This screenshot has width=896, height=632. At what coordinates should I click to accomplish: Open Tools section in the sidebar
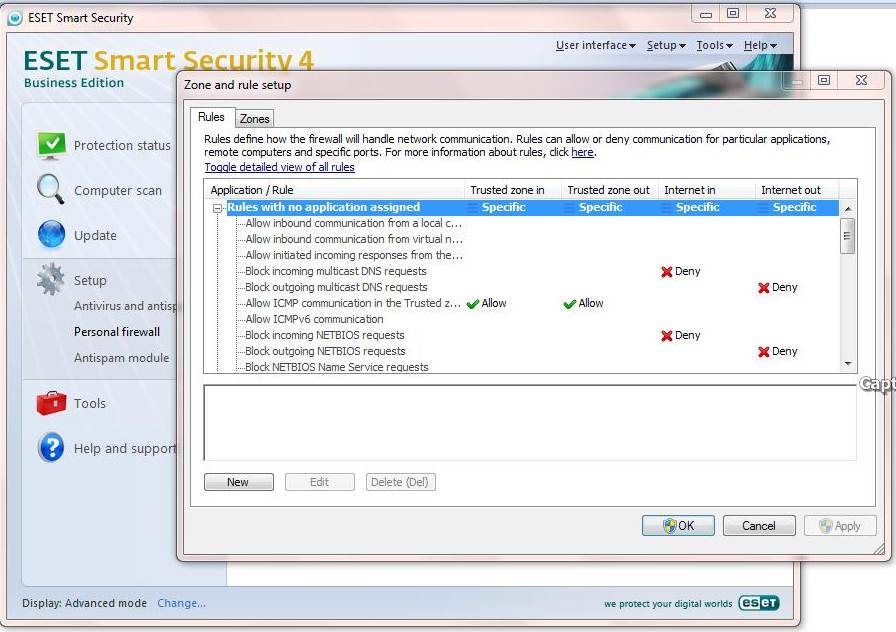coord(90,403)
